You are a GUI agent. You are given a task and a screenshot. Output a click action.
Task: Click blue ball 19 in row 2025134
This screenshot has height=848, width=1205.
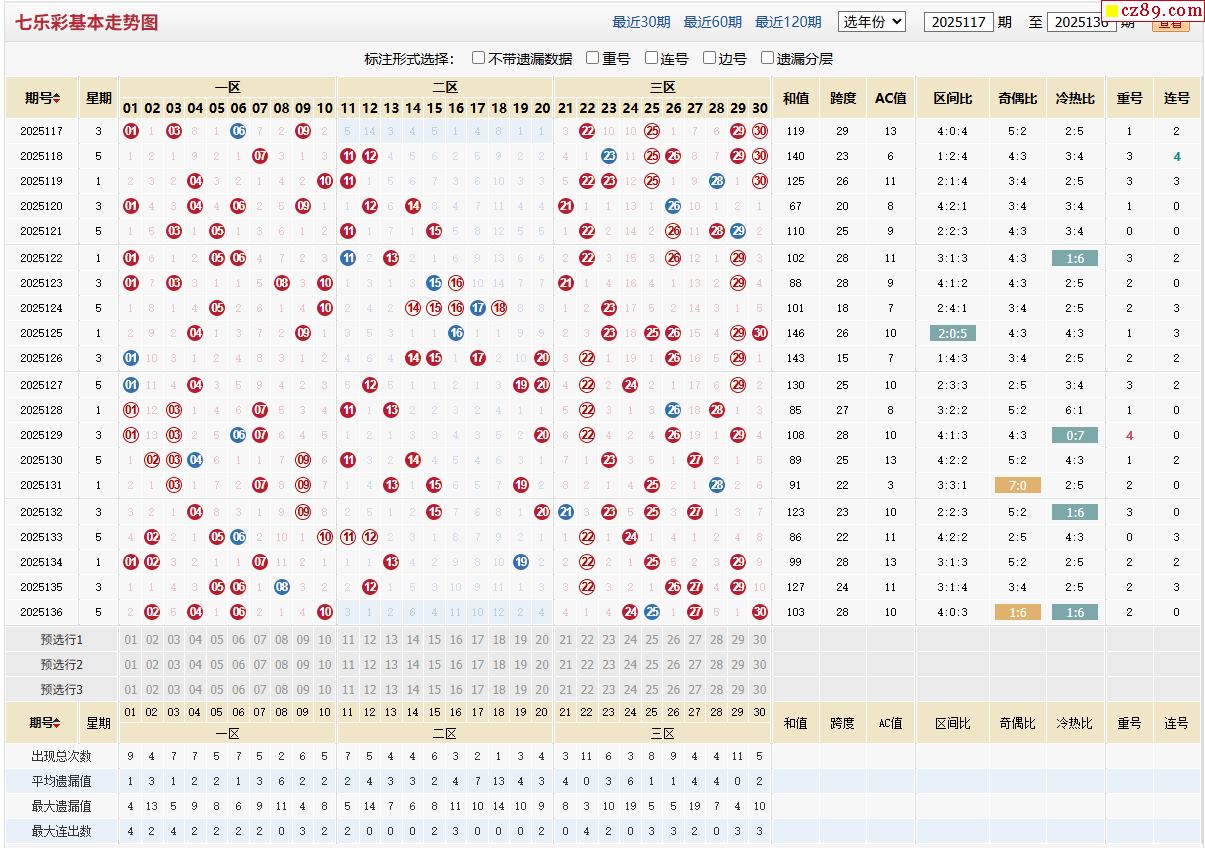(x=521, y=562)
